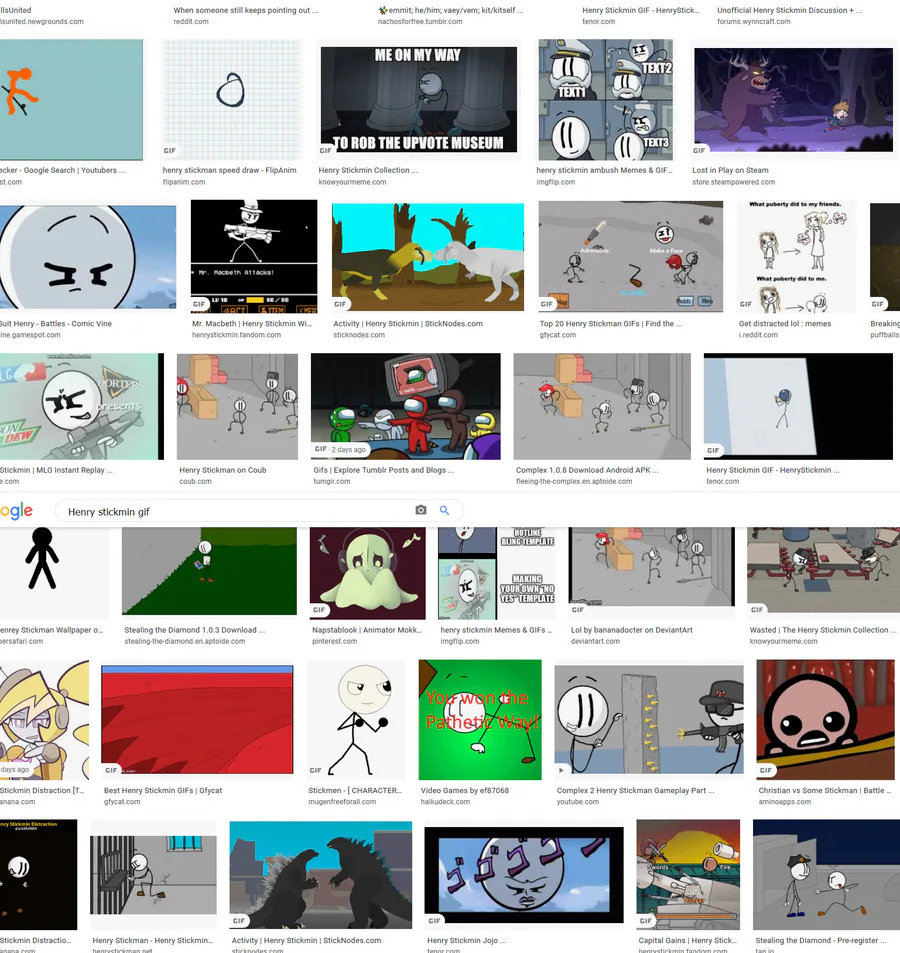Open the 'What puberty did' meme thumbnail

[x=795, y=256]
